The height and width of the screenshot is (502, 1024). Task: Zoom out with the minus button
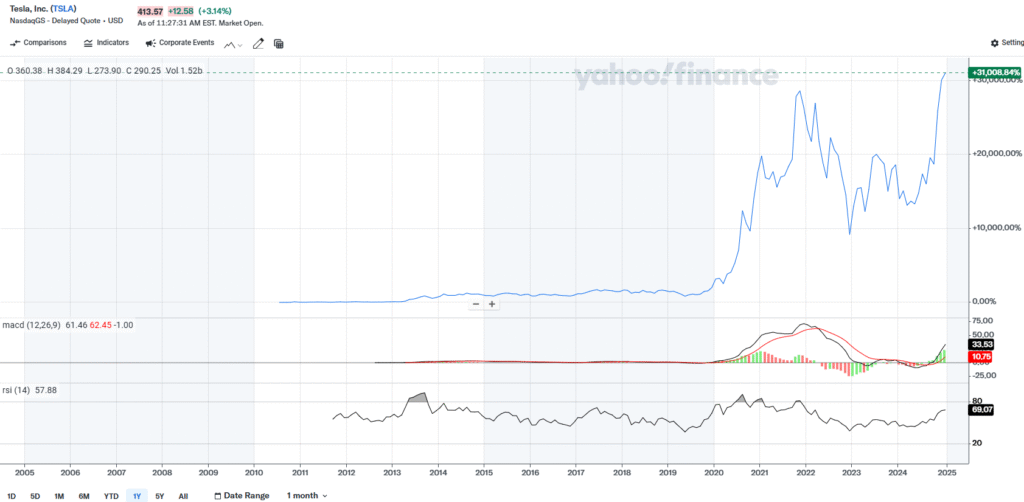(x=475, y=303)
